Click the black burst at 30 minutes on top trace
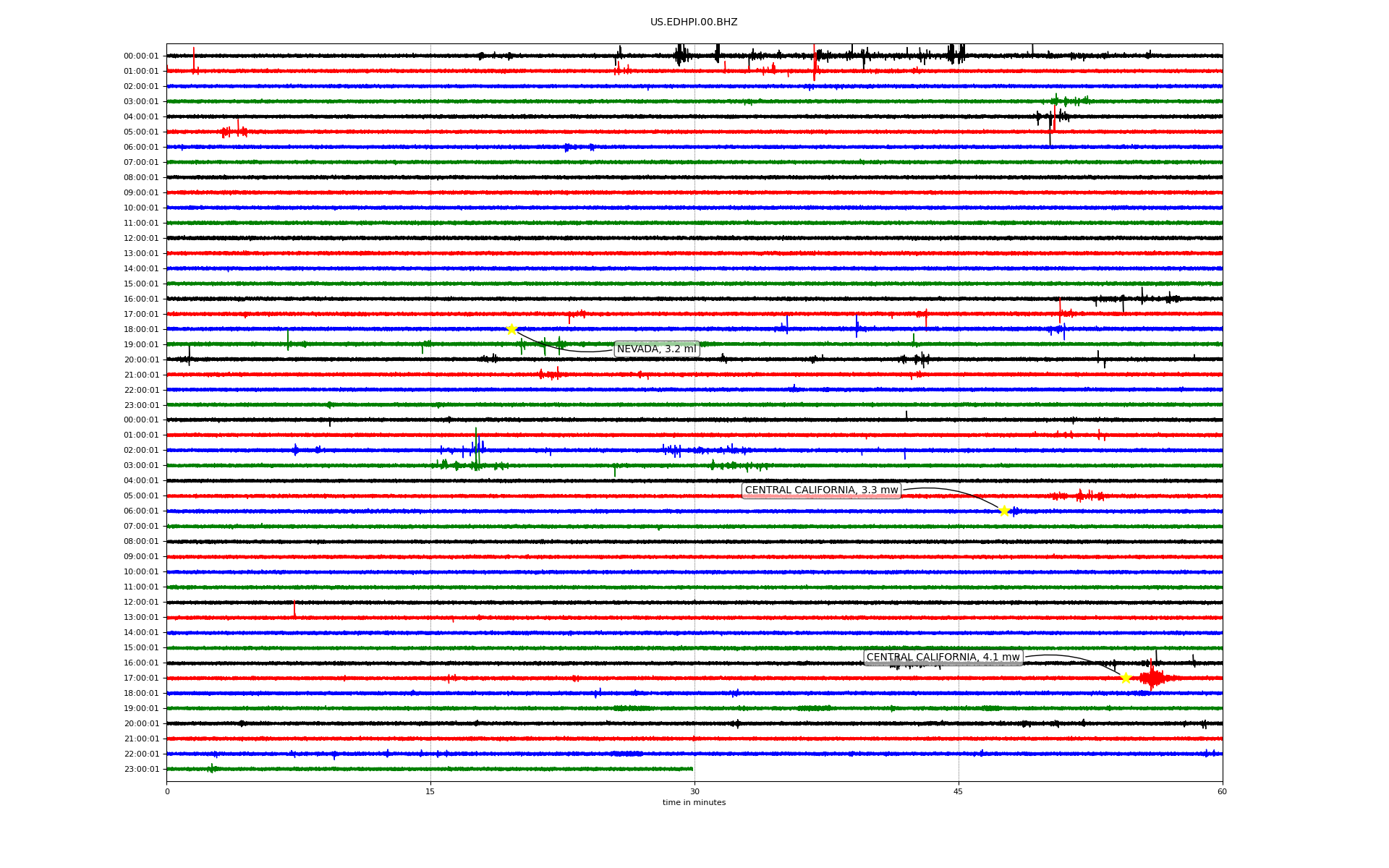The height and width of the screenshot is (868, 1389). [681, 55]
